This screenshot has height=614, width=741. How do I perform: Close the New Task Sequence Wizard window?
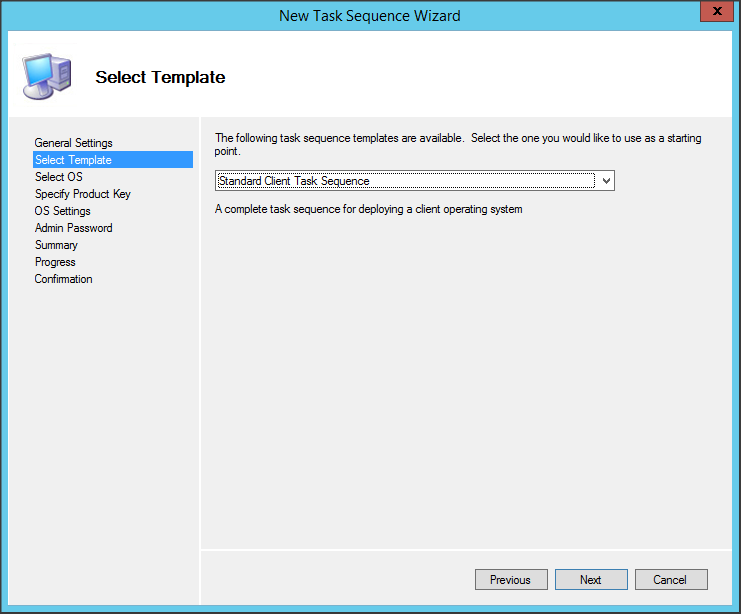coord(713,15)
